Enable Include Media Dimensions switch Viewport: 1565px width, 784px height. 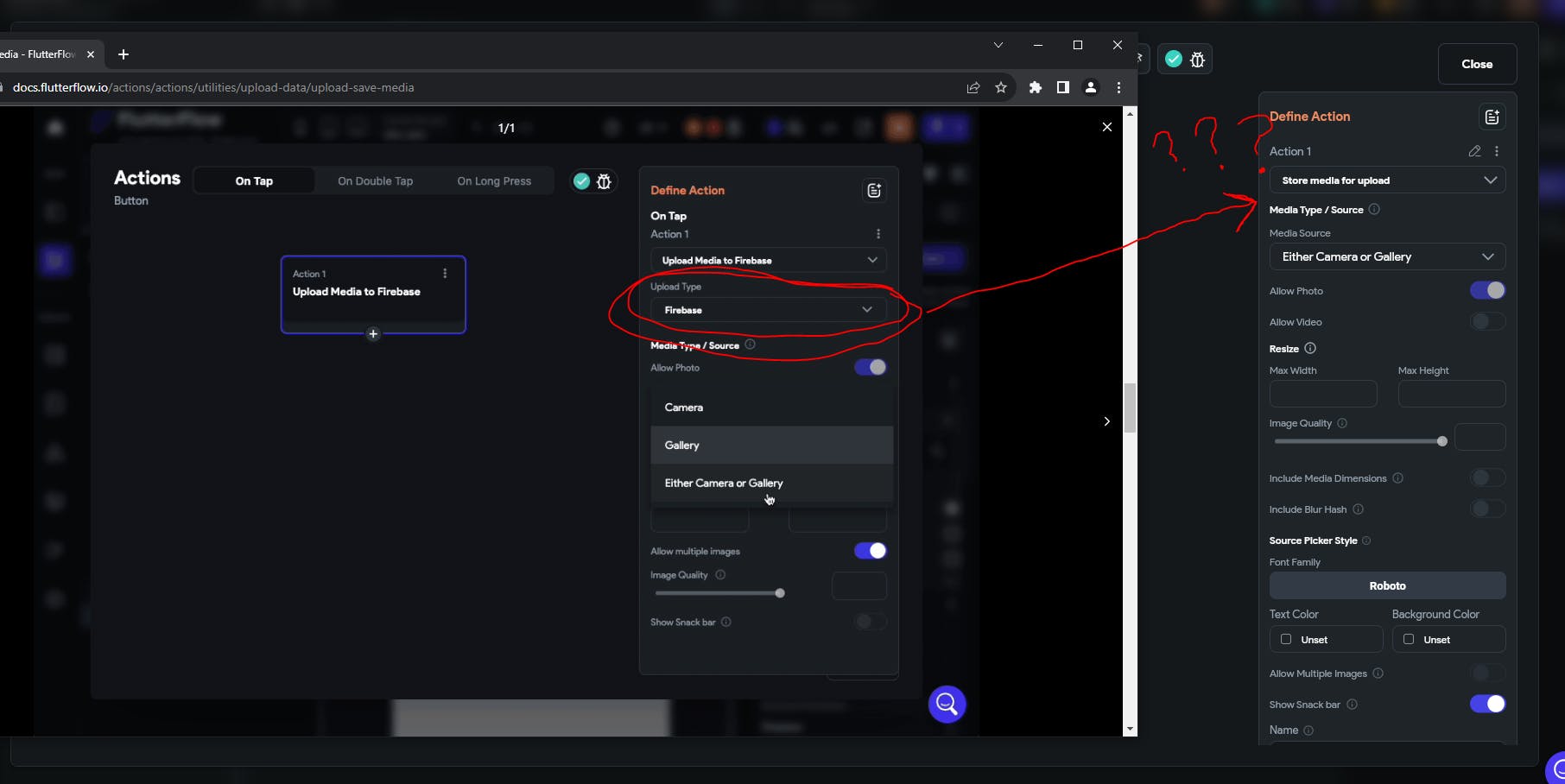(1487, 478)
